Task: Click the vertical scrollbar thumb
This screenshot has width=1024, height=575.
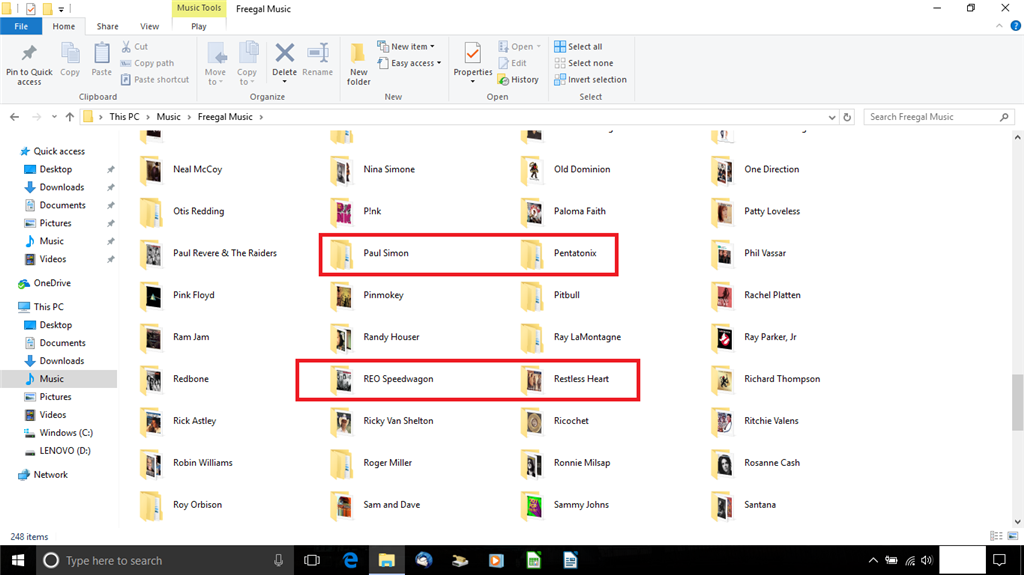Action: pyautogui.click(x=1017, y=402)
